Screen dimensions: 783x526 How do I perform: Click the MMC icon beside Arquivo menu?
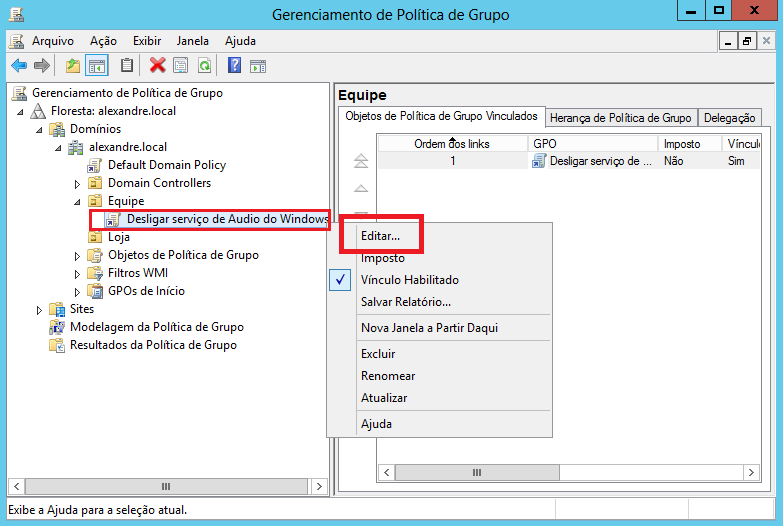(x=16, y=41)
